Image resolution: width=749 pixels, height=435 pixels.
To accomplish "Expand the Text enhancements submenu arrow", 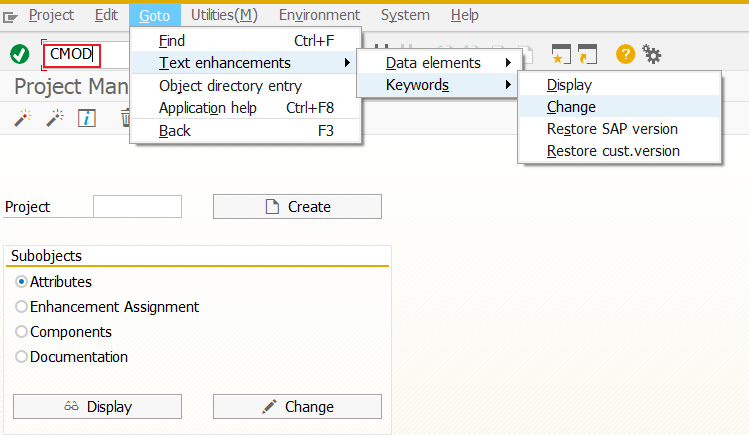I will tap(347, 63).
